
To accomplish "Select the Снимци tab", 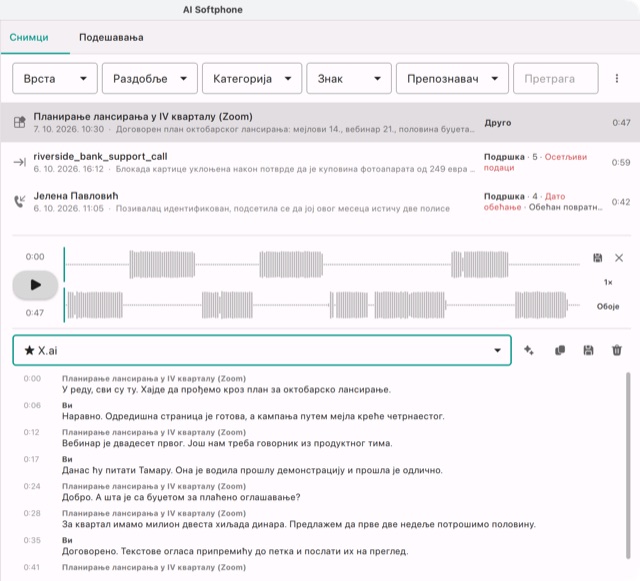I will point(29,38).
